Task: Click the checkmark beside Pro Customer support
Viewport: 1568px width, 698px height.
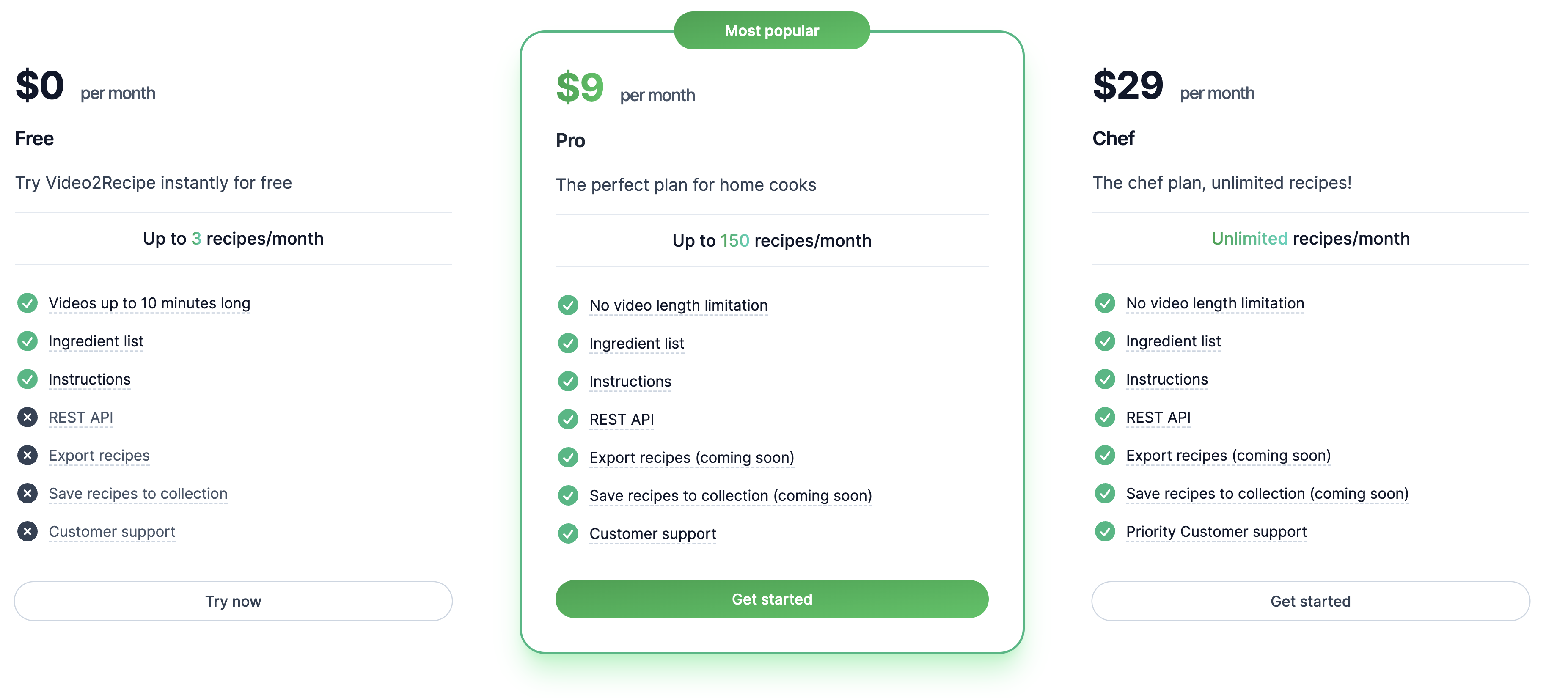Action: (x=568, y=534)
